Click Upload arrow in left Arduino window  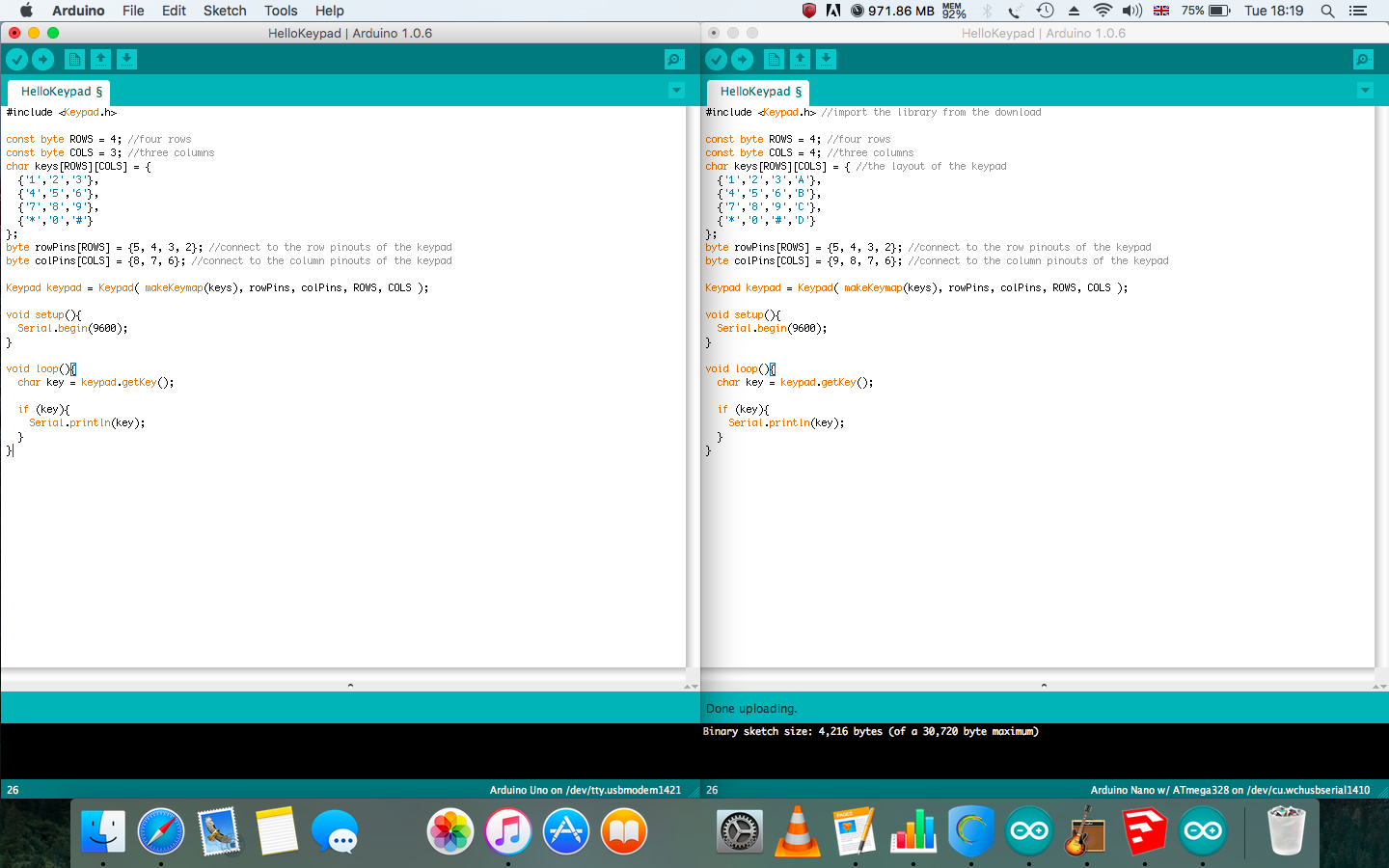pyautogui.click(x=42, y=60)
